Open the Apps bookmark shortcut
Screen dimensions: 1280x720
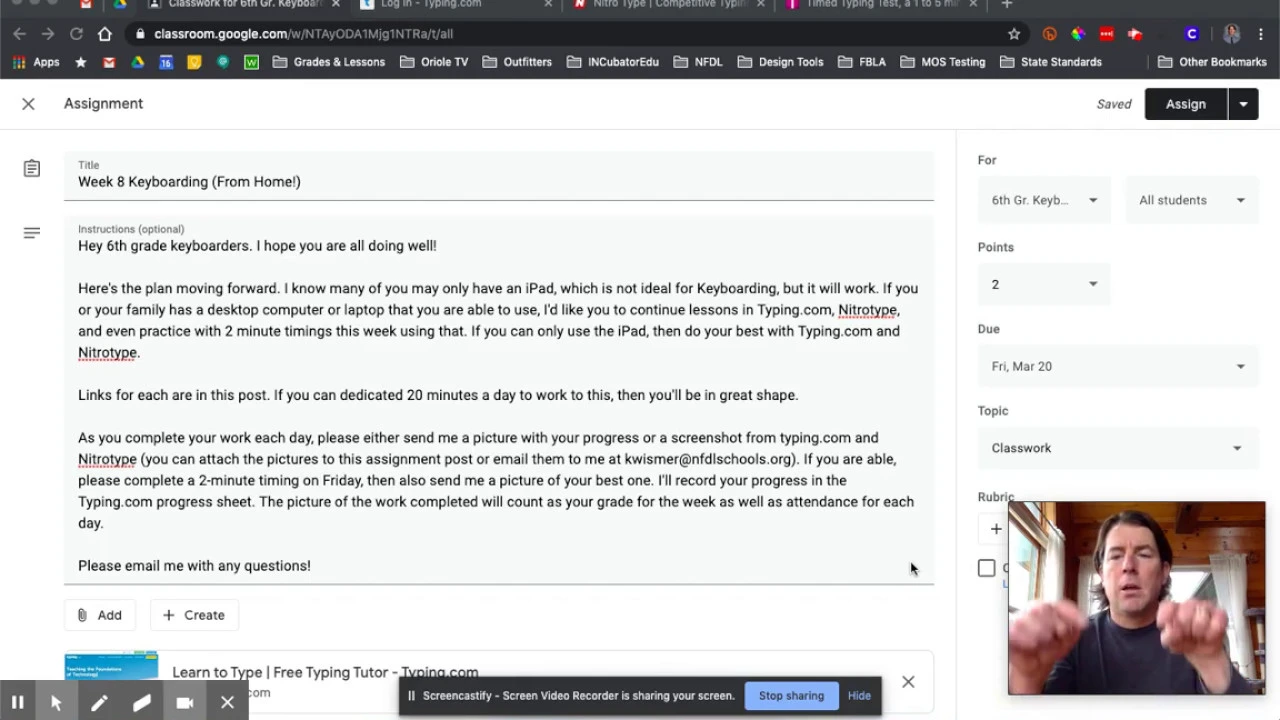click(36, 62)
